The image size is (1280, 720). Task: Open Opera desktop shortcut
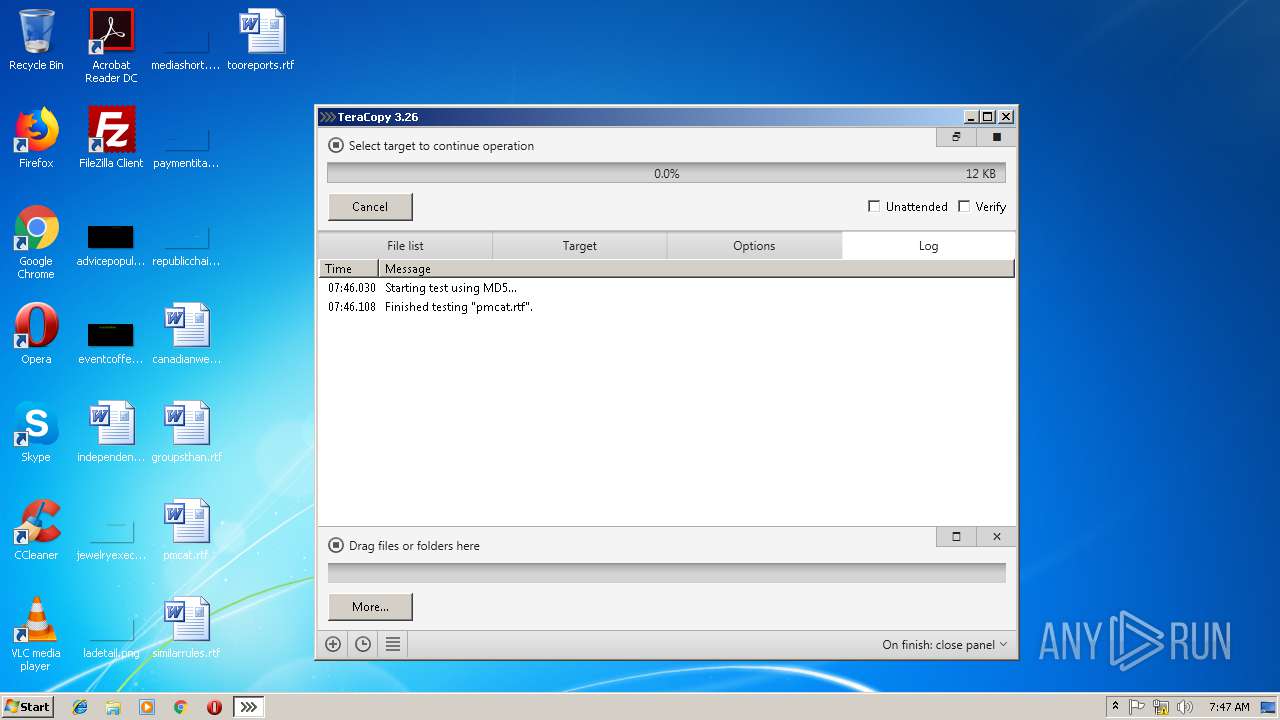pyautogui.click(x=36, y=334)
